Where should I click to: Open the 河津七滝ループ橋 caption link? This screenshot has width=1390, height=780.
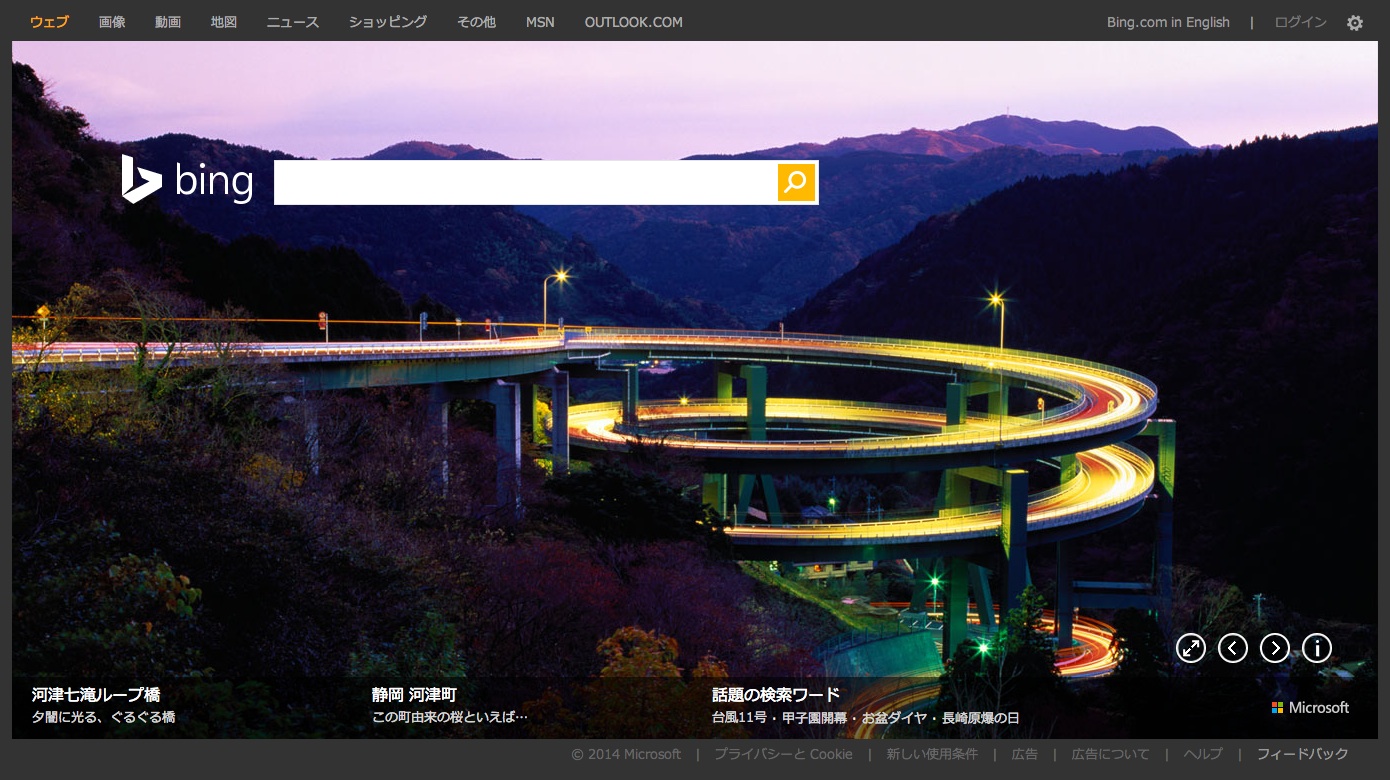[96, 694]
